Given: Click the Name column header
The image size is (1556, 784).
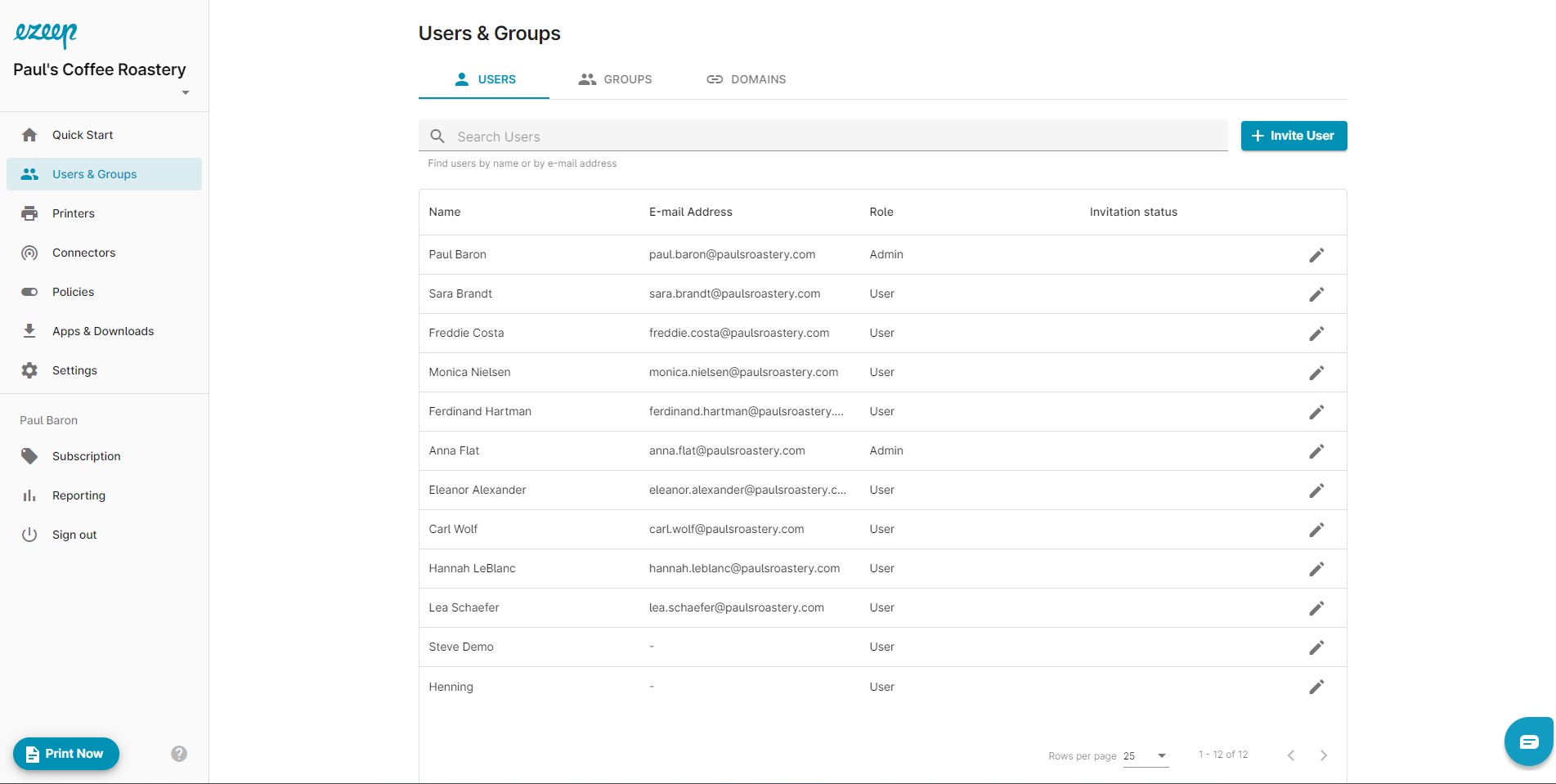Looking at the screenshot, I should (x=445, y=212).
